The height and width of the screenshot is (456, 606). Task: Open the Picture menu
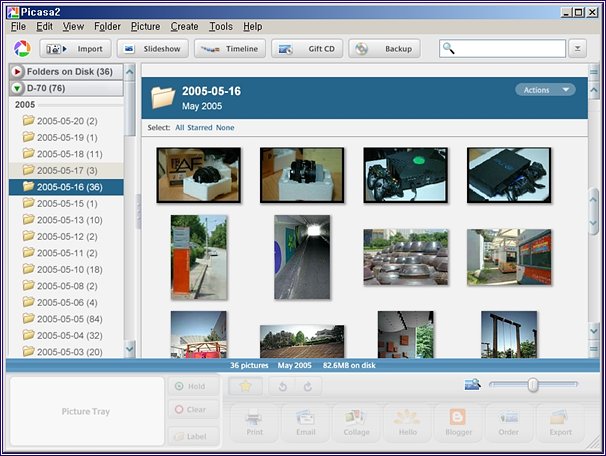coord(145,26)
